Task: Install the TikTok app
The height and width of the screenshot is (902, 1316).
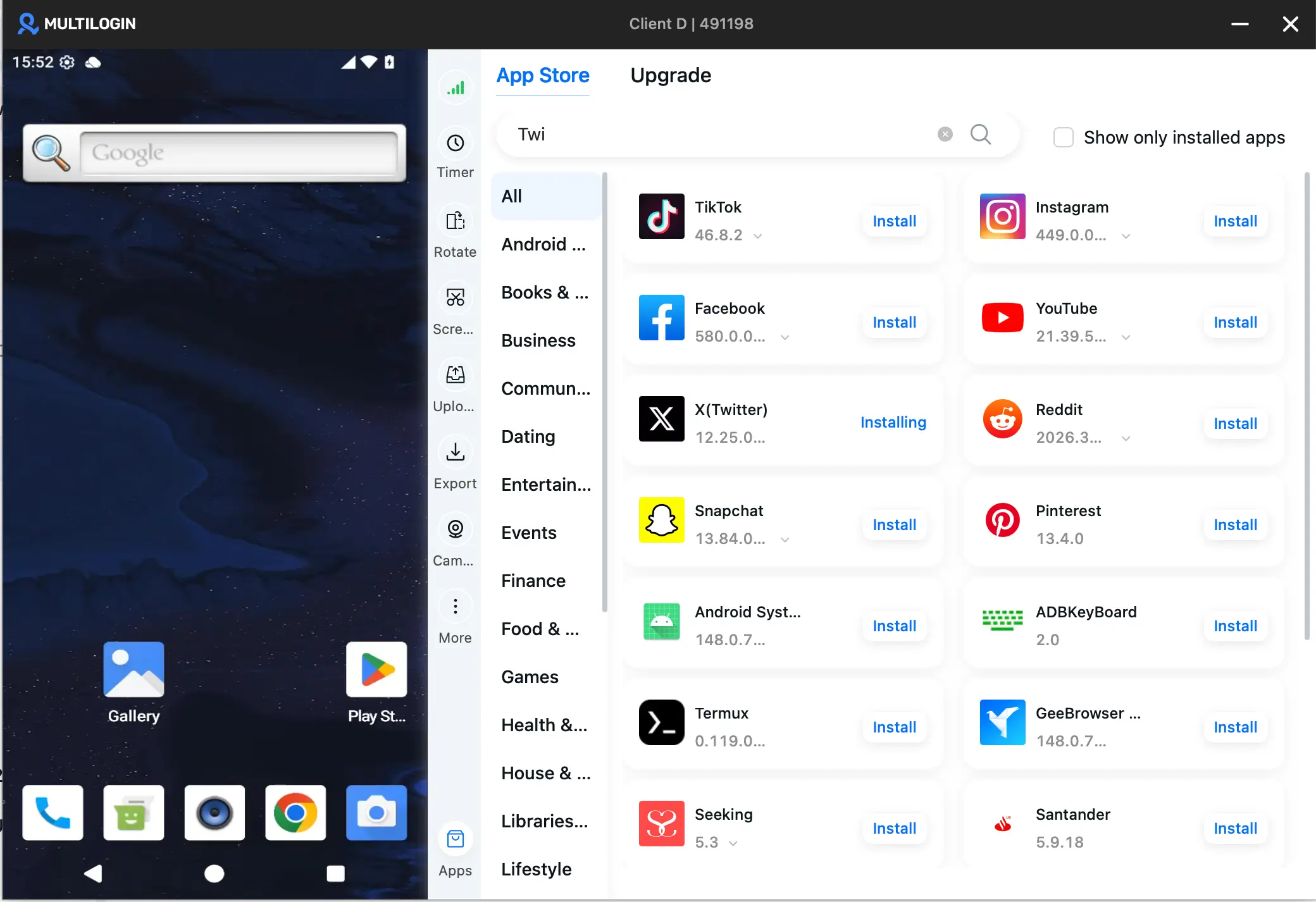Action: pyautogui.click(x=894, y=221)
